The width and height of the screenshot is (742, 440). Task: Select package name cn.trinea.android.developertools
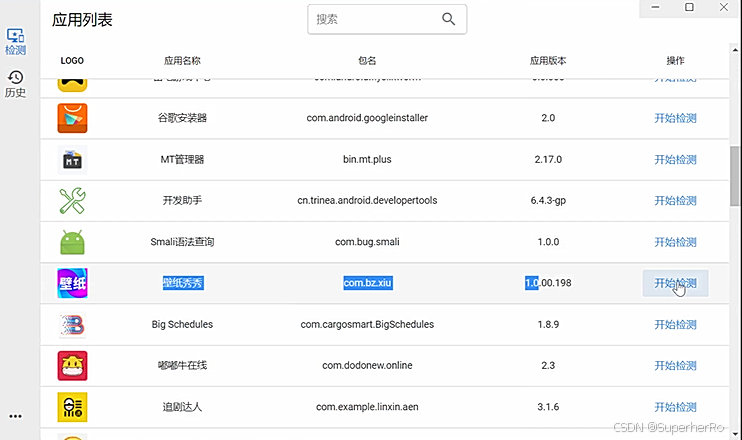pyautogui.click(x=367, y=201)
